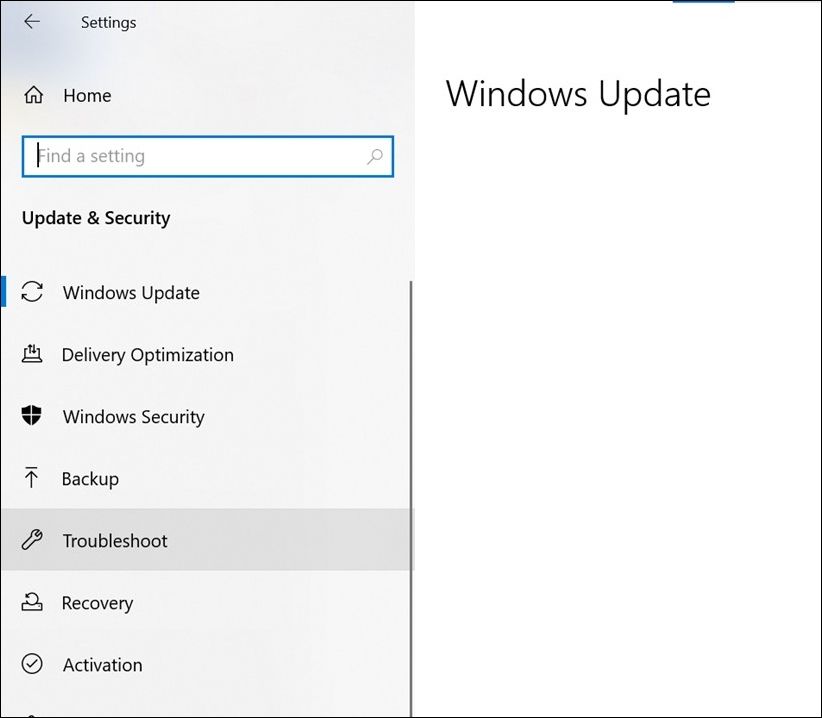
Task: Click the Delivery Optimization icon
Action: (32, 354)
